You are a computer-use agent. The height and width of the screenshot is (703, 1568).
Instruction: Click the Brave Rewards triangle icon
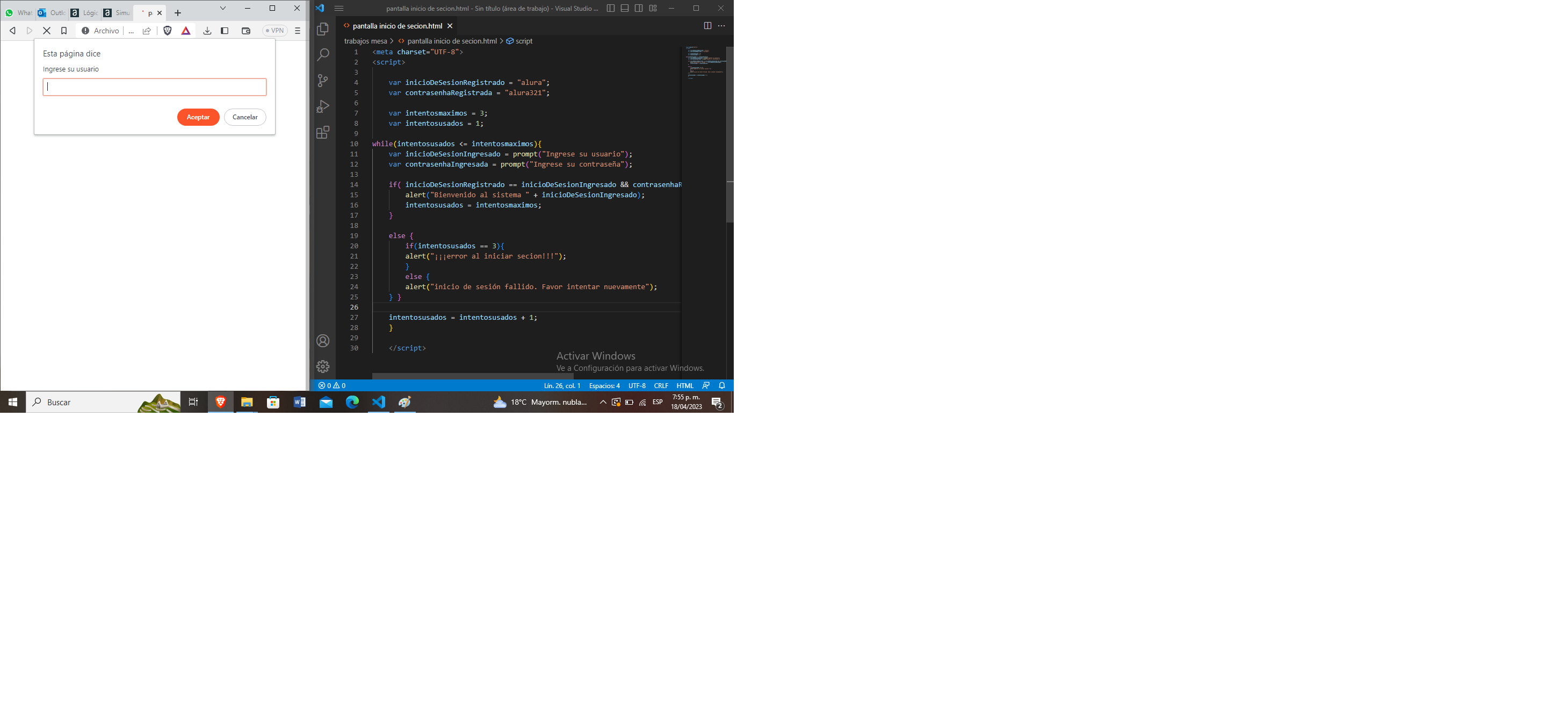coord(186,31)
